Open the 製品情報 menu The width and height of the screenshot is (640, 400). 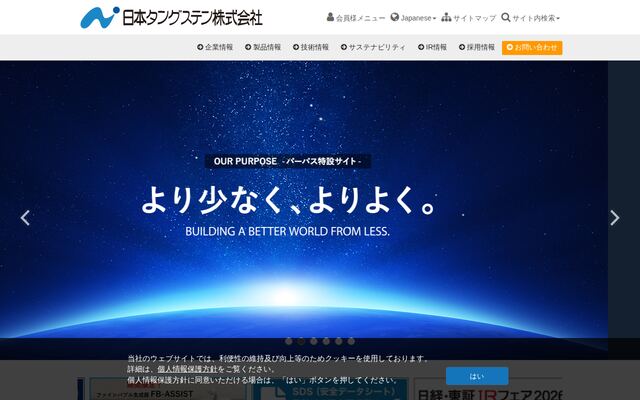click(x=263, y=47)
